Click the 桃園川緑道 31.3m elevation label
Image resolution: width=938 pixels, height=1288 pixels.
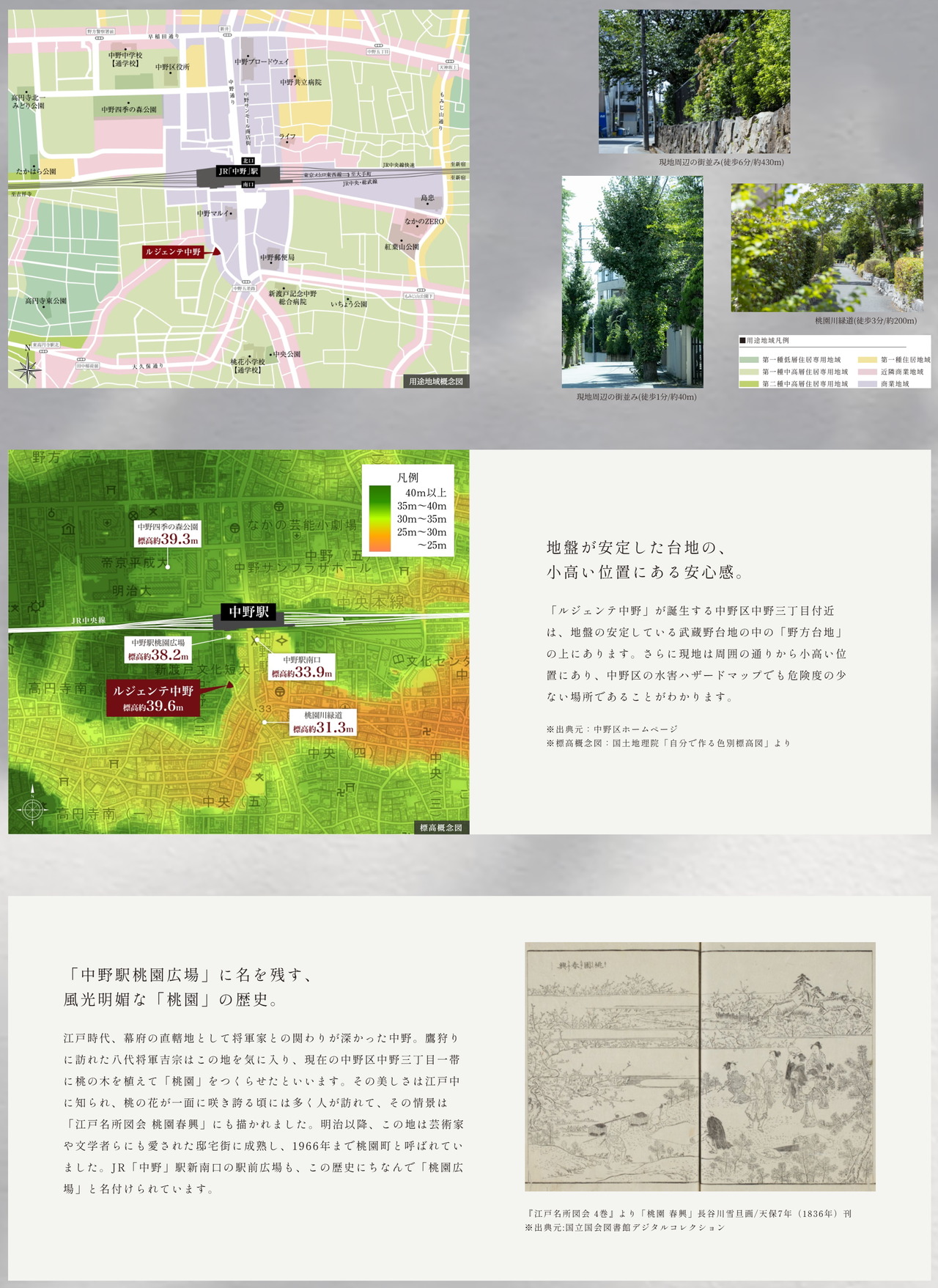[323, 721]
